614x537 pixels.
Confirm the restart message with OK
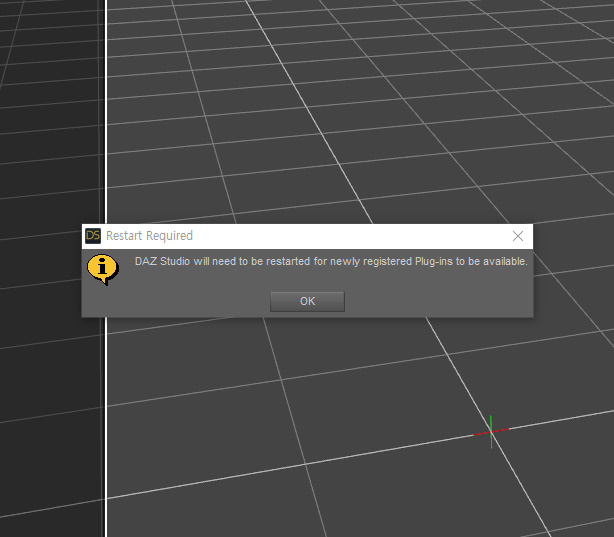(307, 301)
